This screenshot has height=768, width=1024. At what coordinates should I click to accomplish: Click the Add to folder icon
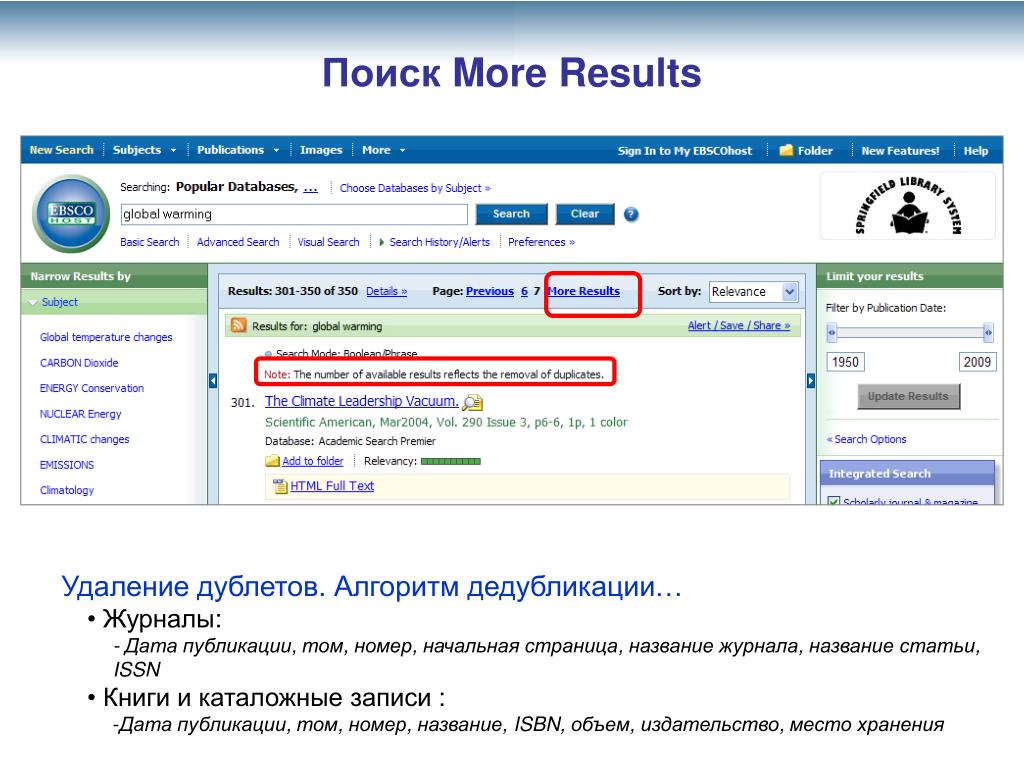point(272,461)
